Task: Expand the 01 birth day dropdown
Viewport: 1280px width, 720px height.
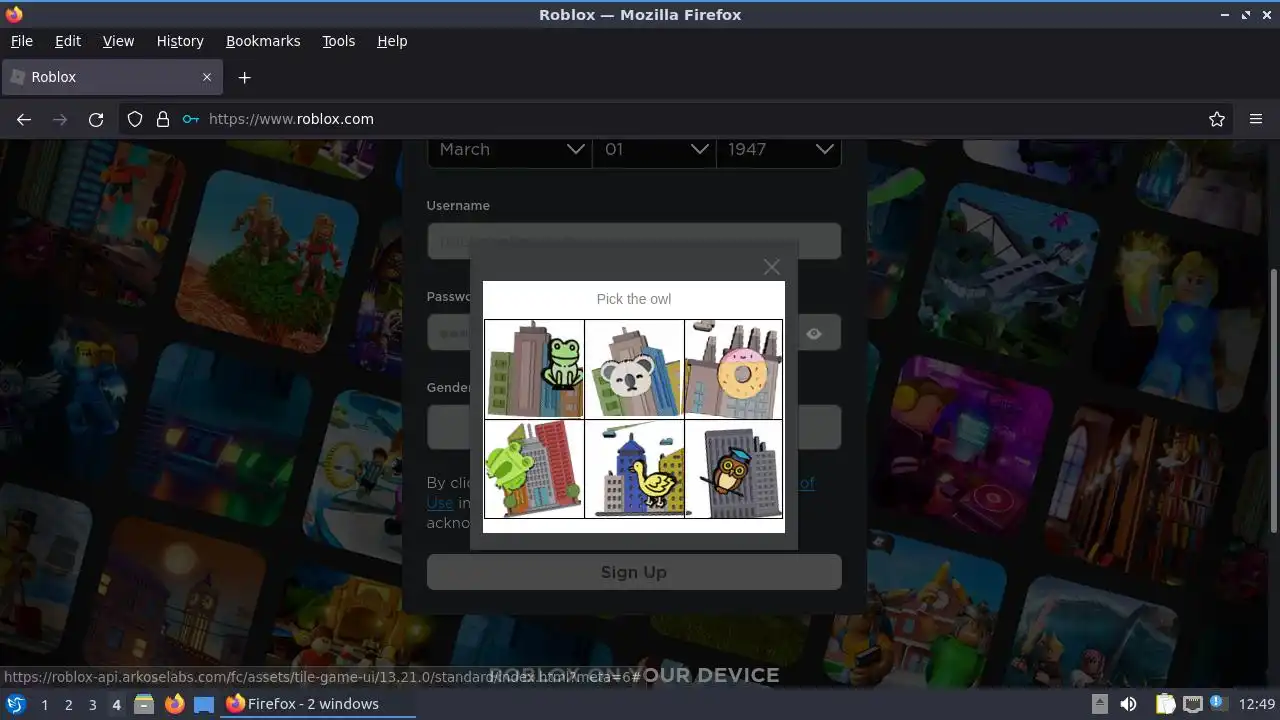Action: [x=655, y=149]
